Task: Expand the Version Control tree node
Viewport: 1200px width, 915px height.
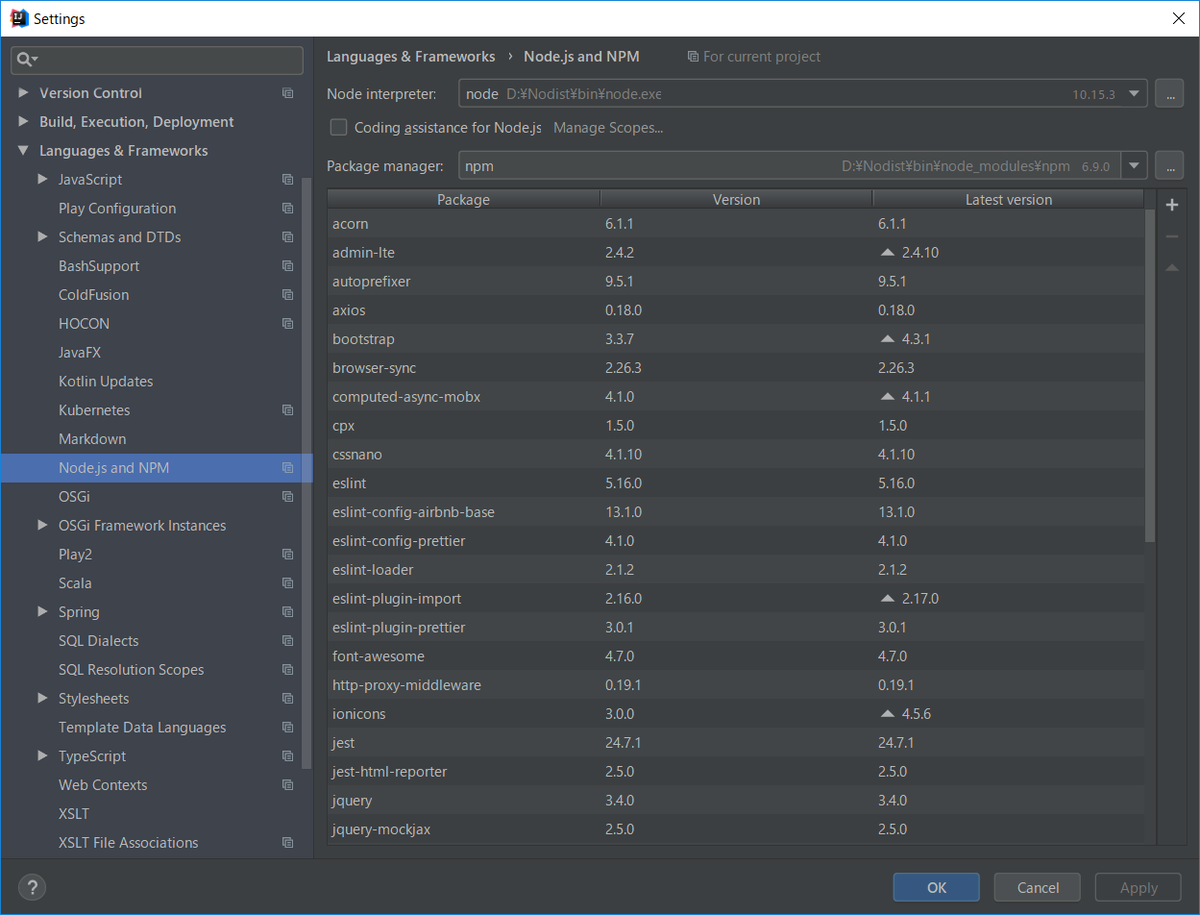Action: pyautogui.click(x=23, y=93)
